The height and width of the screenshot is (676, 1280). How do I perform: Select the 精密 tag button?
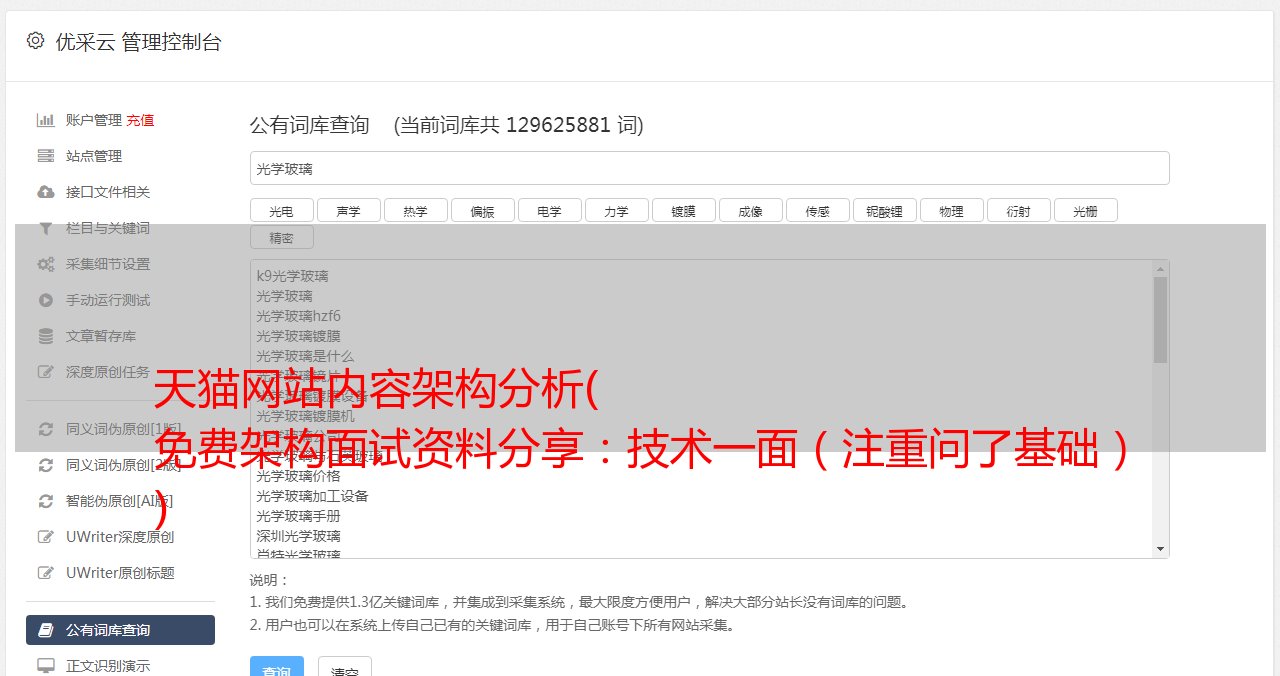(281, 237)
